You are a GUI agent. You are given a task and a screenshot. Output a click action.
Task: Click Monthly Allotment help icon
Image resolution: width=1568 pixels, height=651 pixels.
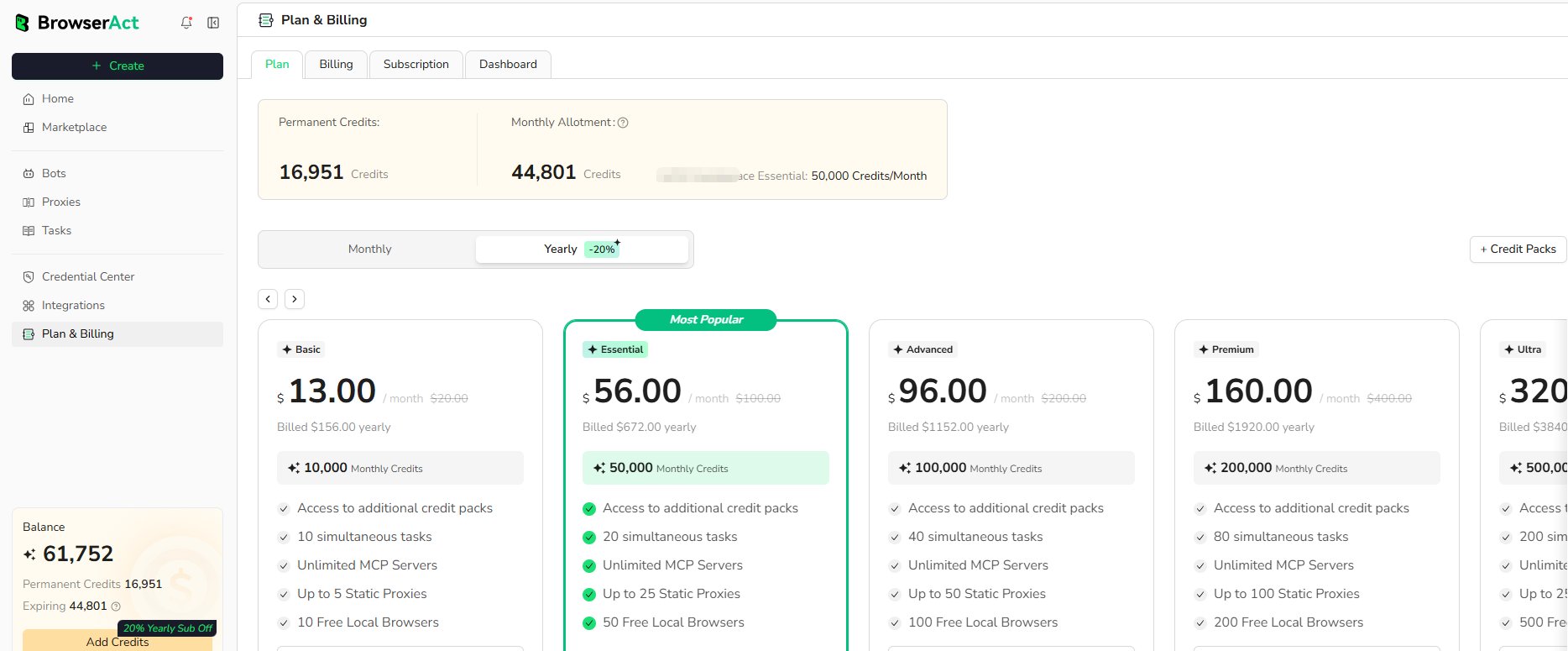(623, 123)
